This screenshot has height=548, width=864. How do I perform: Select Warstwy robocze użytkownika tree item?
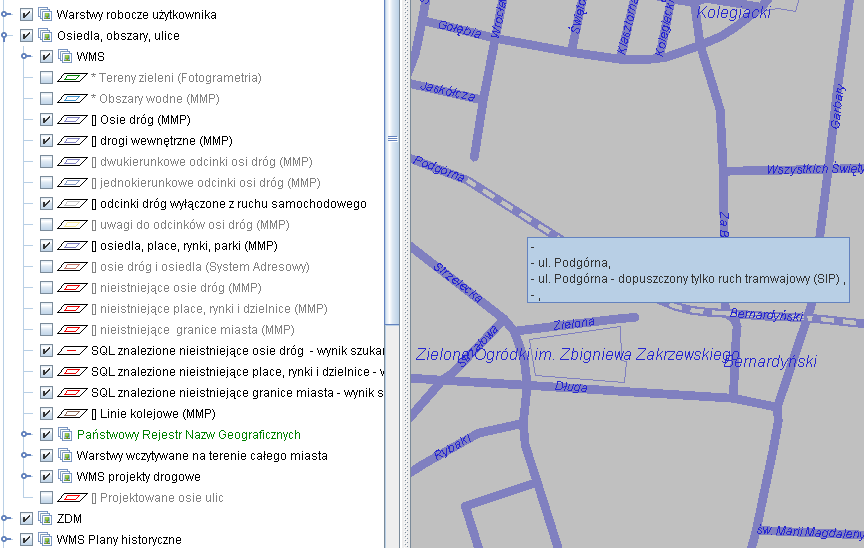[x=136, y=15]
